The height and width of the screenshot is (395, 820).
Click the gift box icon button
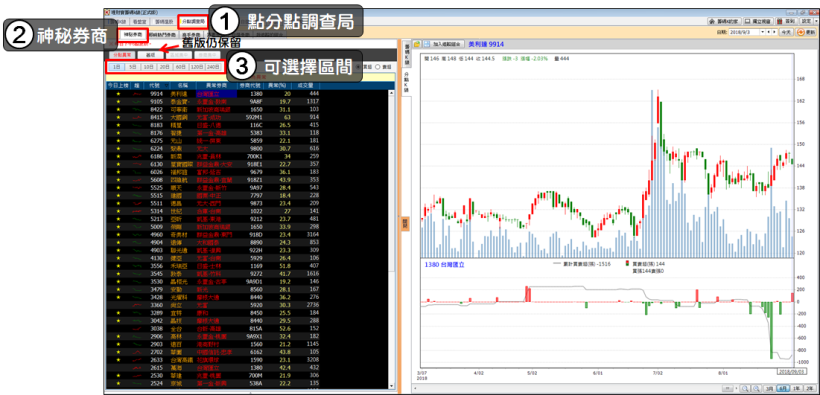(x=780, y=21)
